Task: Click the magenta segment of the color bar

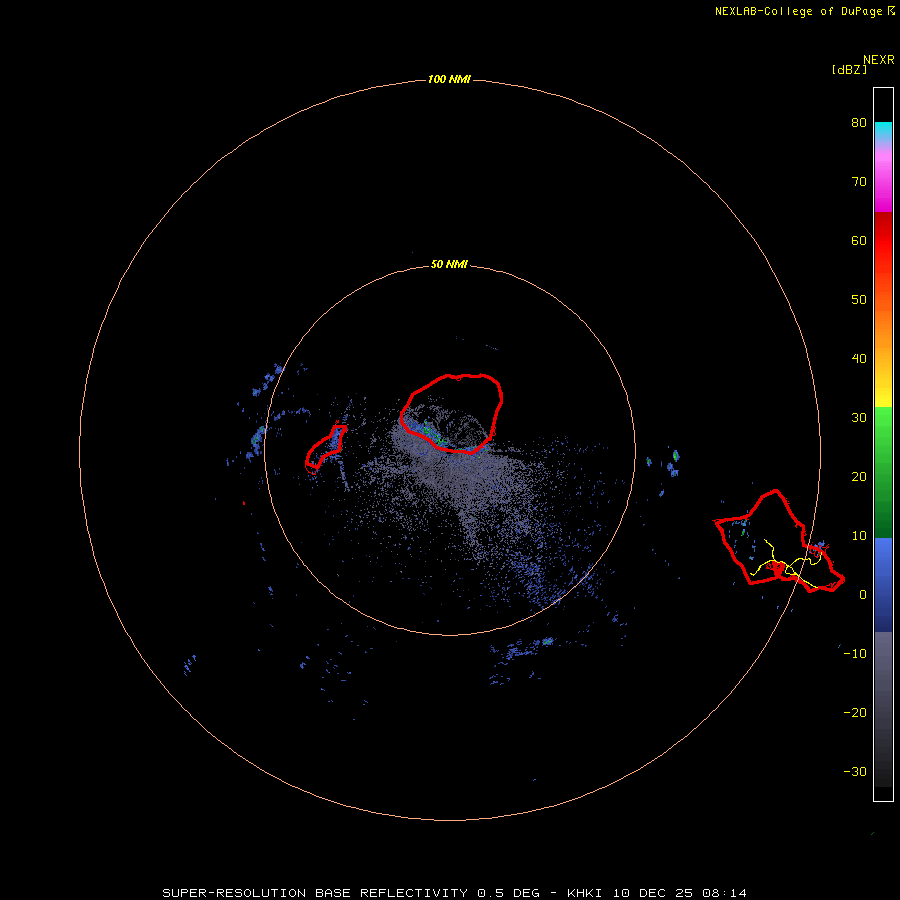Action: [883, 184]
